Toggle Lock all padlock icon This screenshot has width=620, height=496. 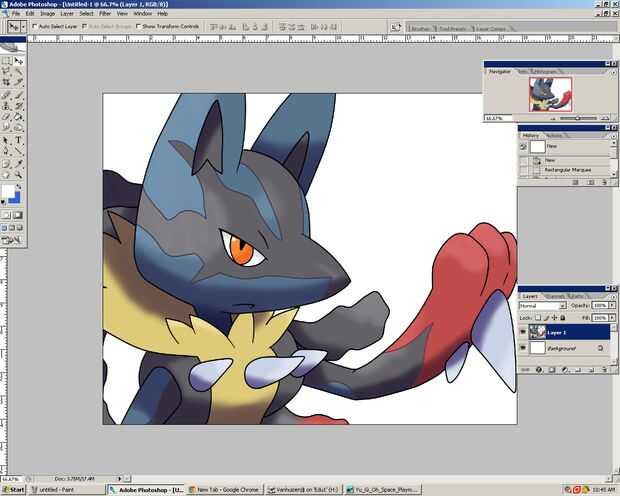[563, 318]
